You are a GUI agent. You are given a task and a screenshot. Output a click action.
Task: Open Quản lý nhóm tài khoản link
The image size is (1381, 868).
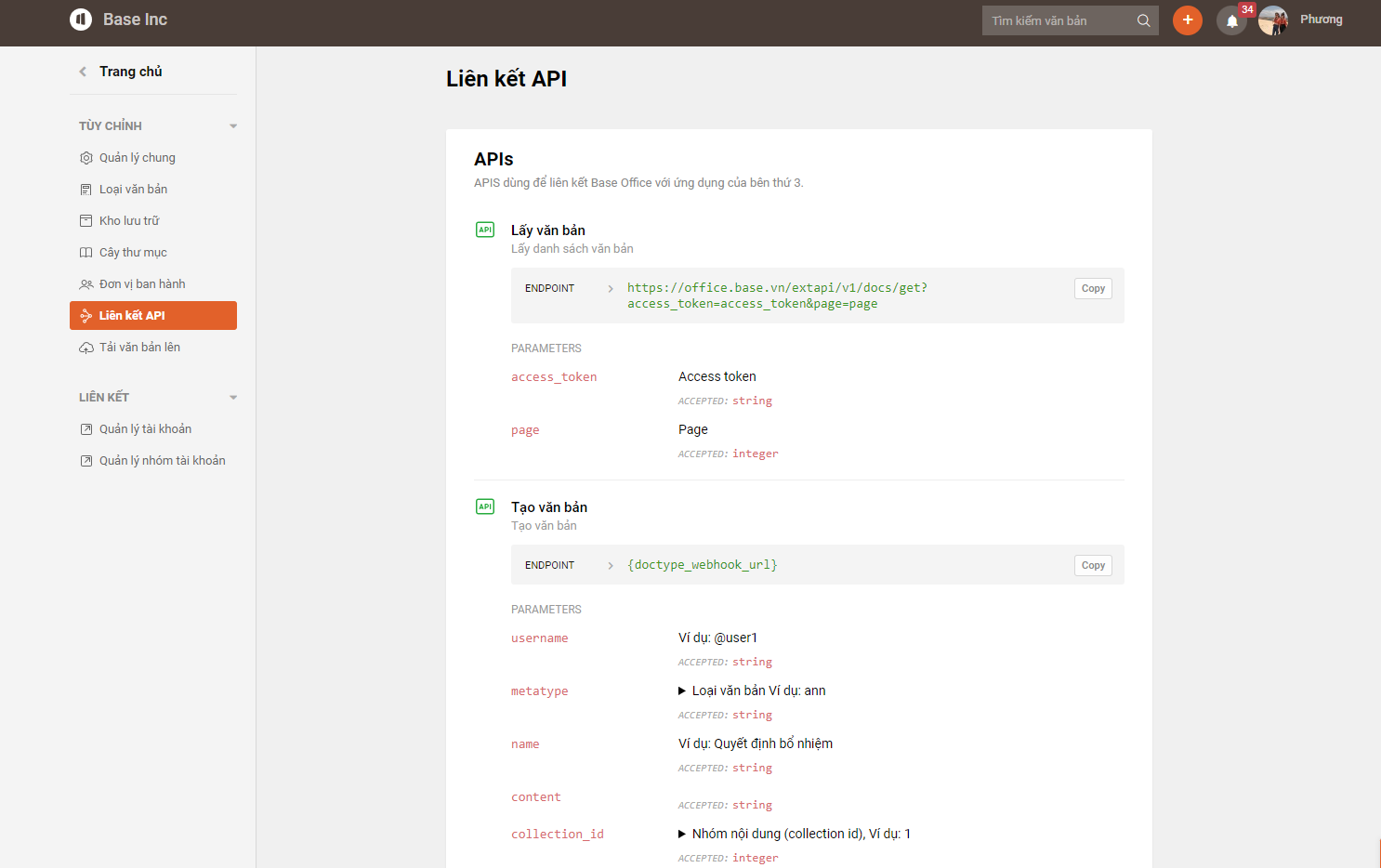pyautogui.click(x=153, y=461)
